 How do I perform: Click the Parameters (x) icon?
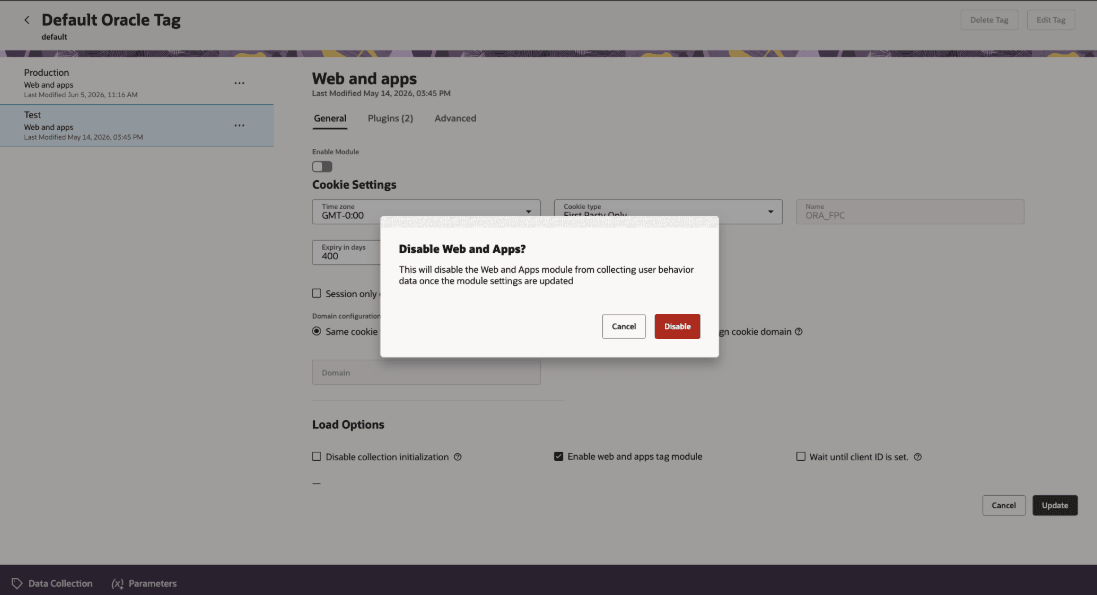click(118, 584)
